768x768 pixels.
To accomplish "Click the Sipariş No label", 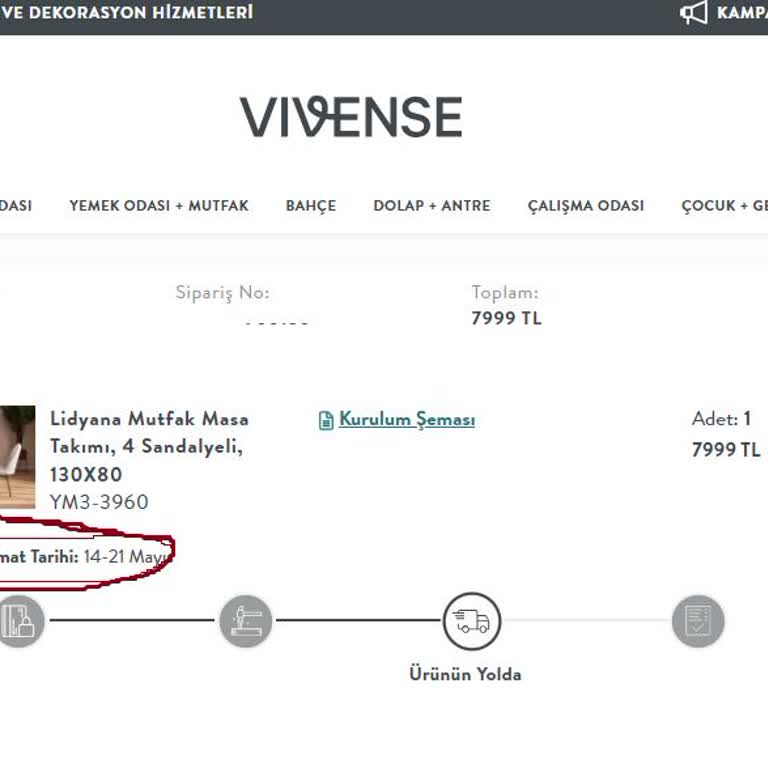I will 223,293.
